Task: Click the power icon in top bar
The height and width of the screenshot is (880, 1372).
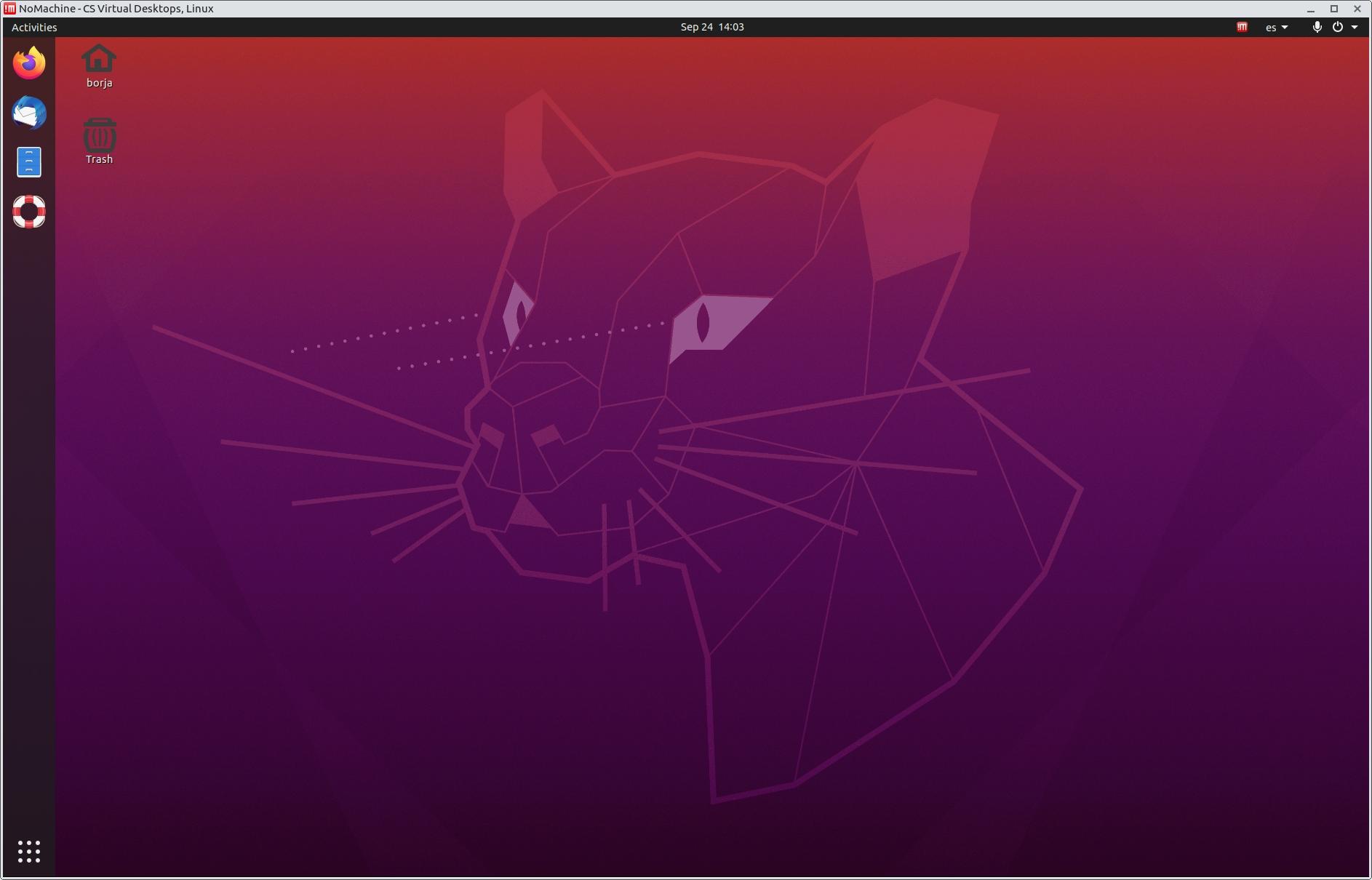Action: (x=1337, y=27)
